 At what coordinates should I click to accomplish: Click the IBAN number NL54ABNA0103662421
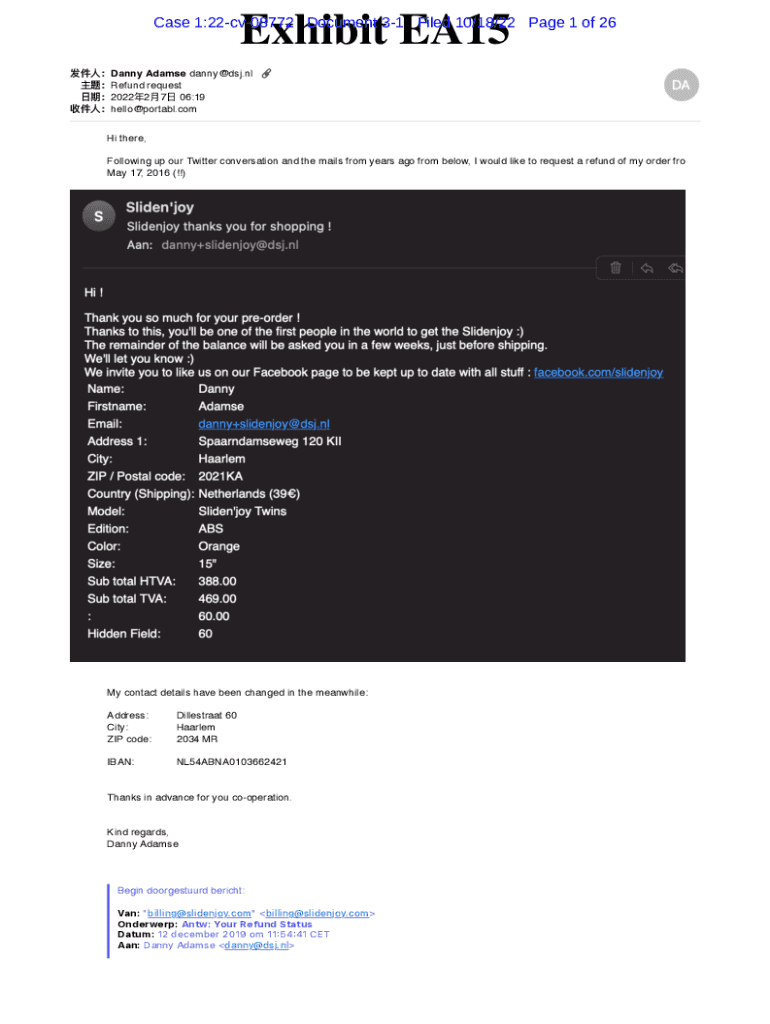232,762
